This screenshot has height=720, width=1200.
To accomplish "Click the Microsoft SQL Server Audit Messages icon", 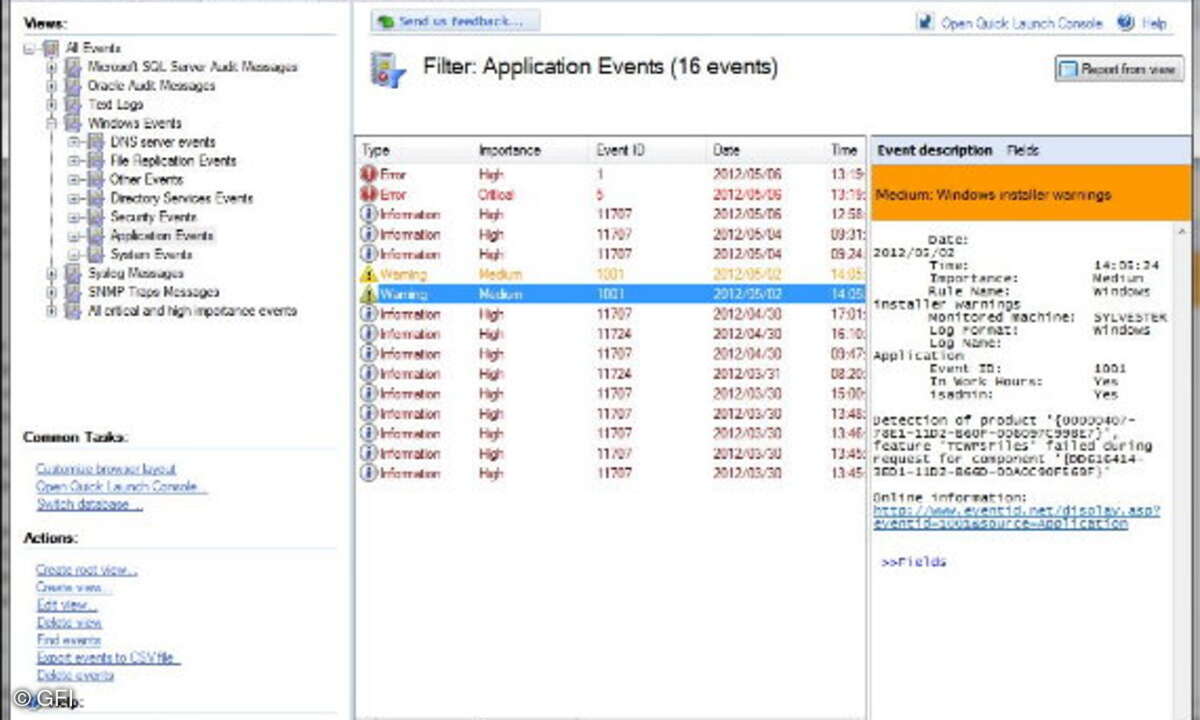I will 72,67.
